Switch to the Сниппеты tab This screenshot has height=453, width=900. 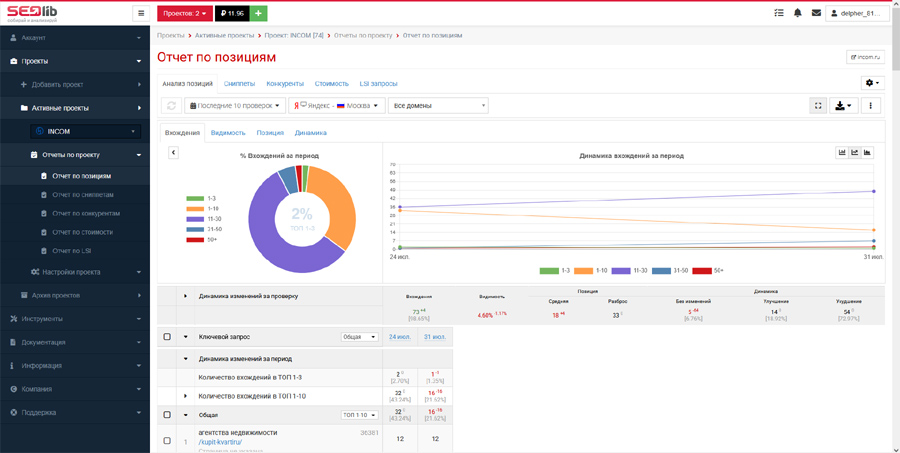click(240, 84)
